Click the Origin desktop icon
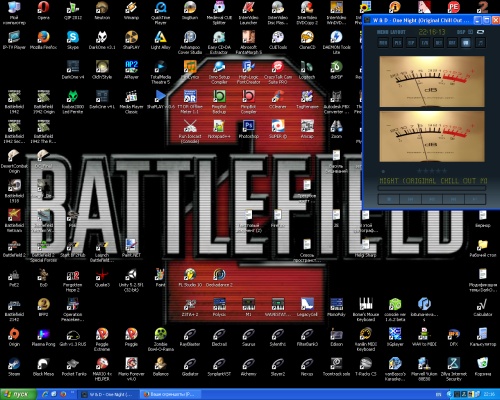Image resolution: width=500 pixels, height=400 pixels. (14, 337)
